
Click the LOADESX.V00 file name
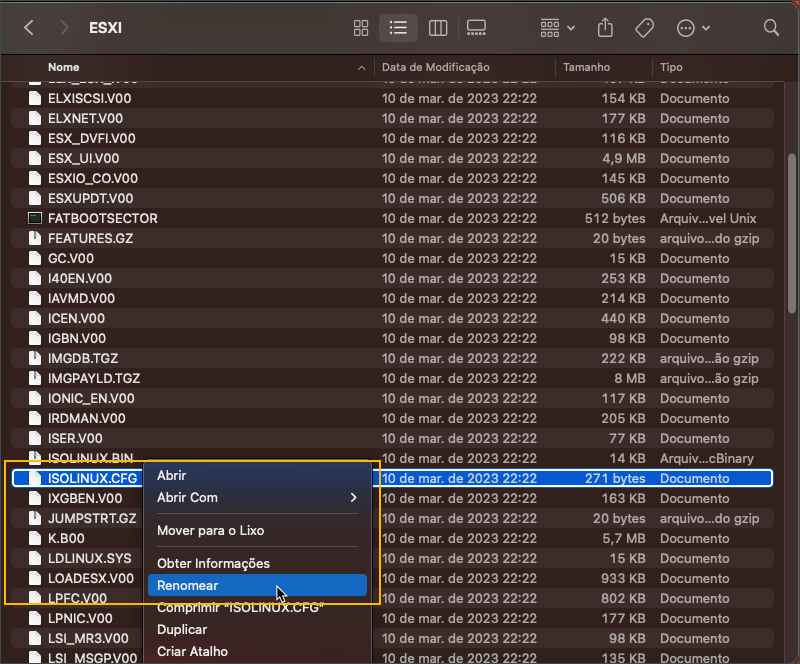click(91, 578)
